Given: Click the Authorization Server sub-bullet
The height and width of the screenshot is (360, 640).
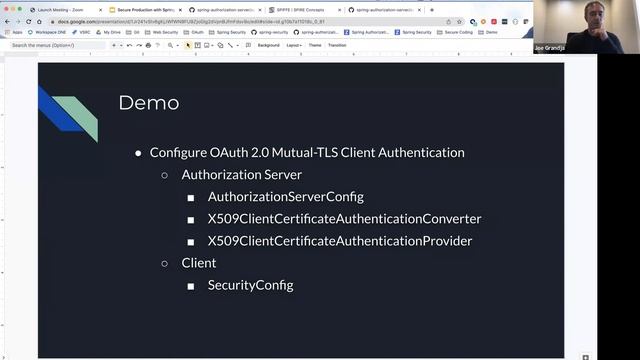Looking at the screenshot, I should (x=242, y=175).
